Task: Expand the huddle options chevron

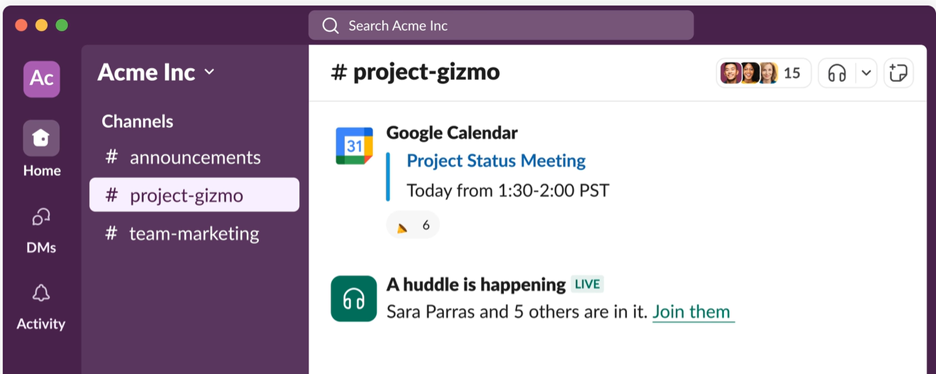Action: [866, 73]
